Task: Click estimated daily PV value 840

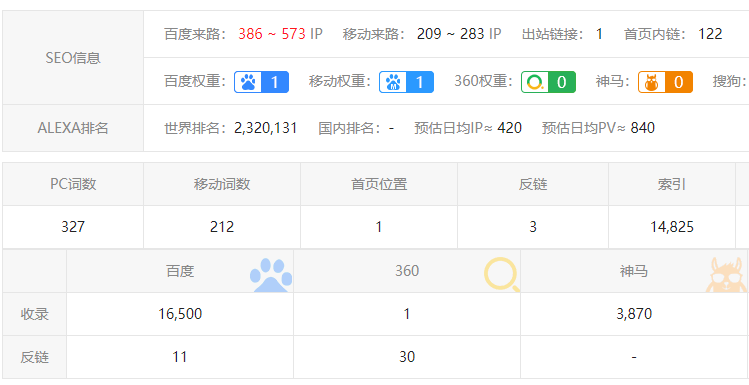Action: (642, 128)
